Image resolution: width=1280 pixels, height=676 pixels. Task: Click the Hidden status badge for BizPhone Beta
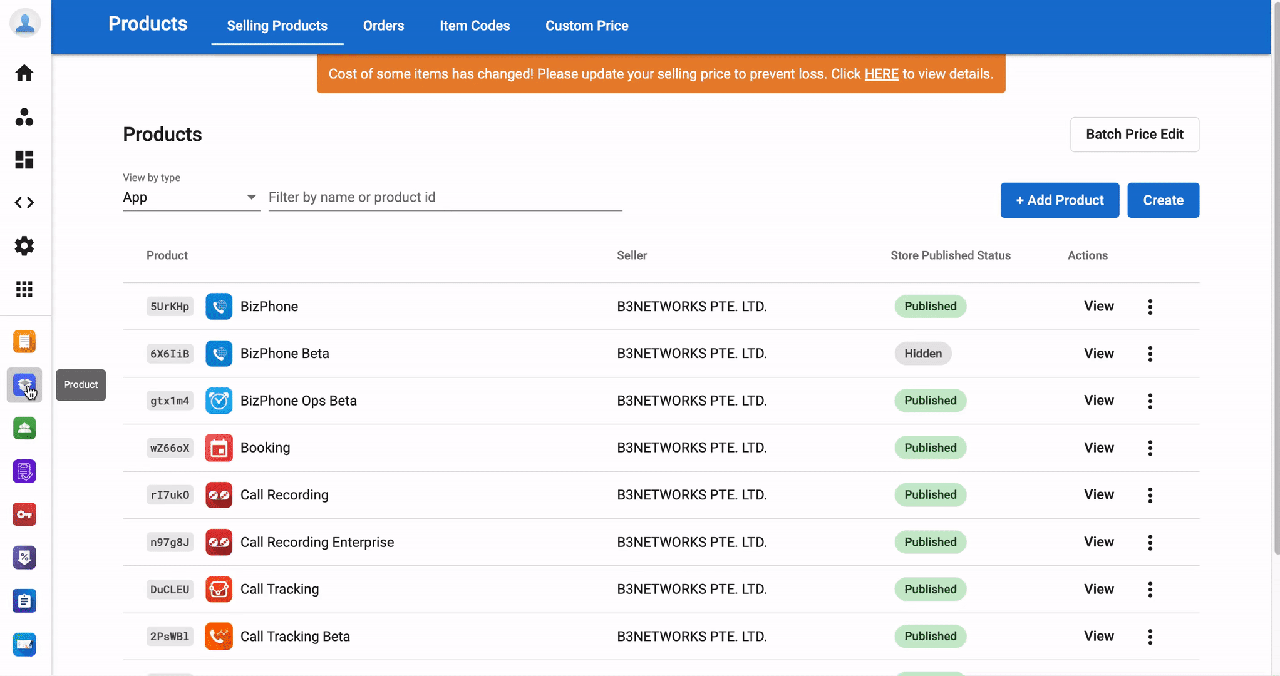coord(923,353)
